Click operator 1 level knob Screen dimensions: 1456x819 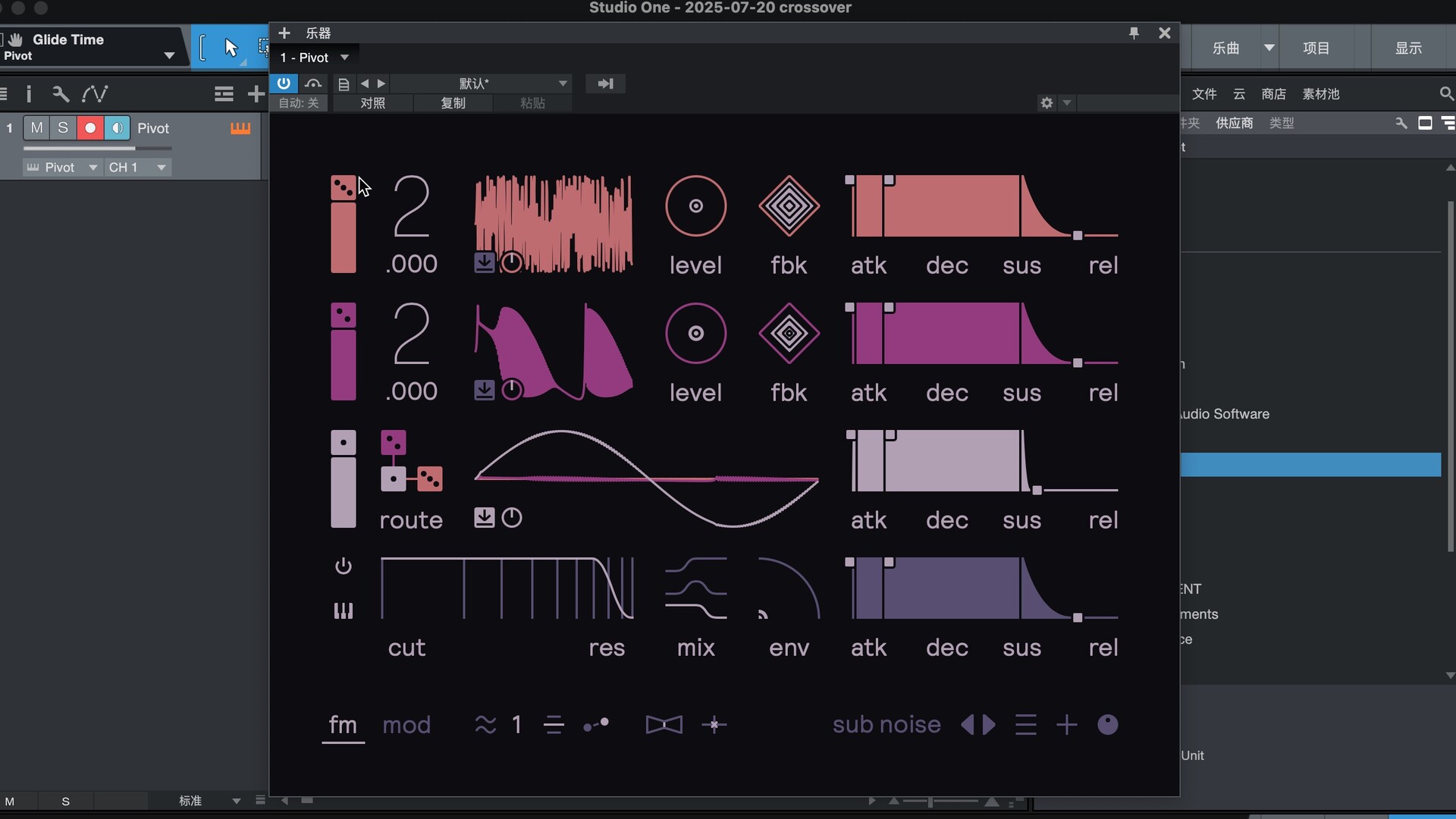pos(695,206)
